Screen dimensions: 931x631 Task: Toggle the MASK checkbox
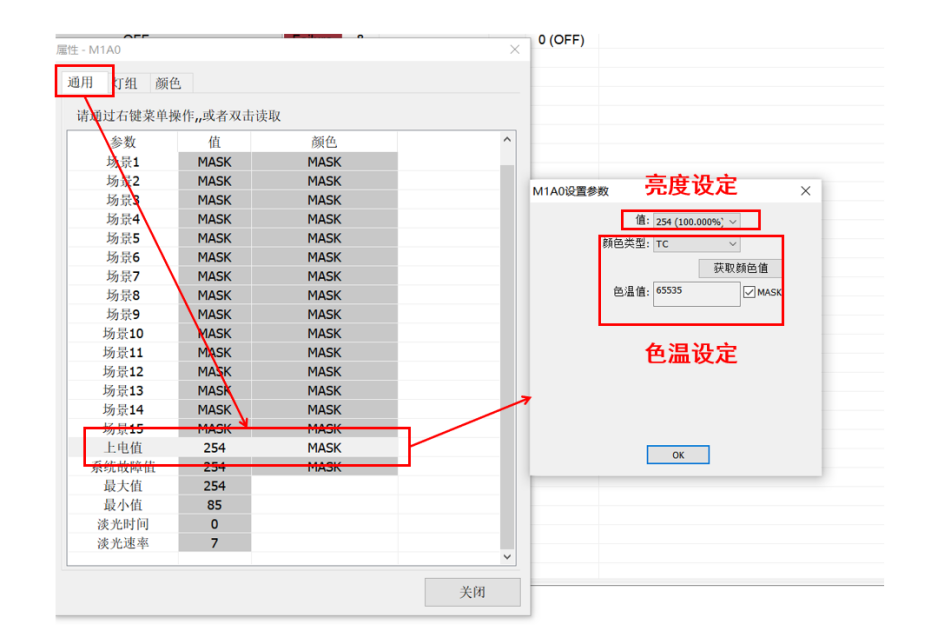coord(750,292)
